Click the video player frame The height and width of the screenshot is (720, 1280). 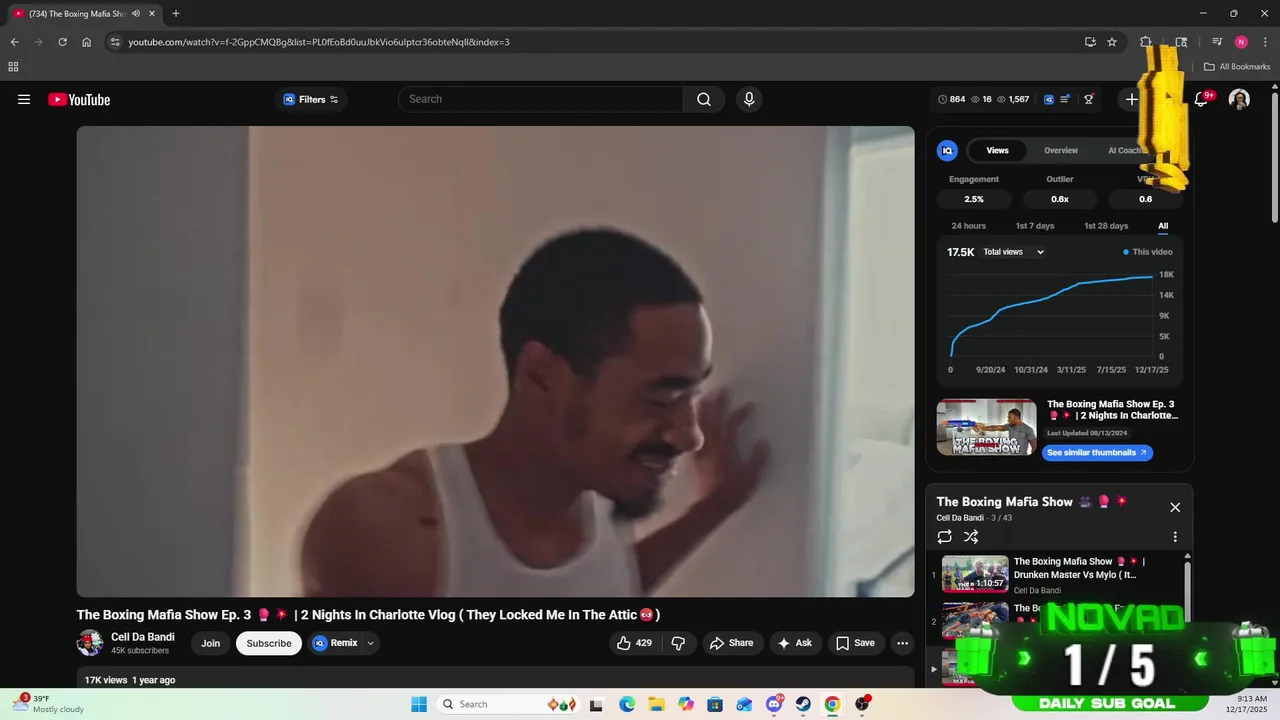point(496,361)
